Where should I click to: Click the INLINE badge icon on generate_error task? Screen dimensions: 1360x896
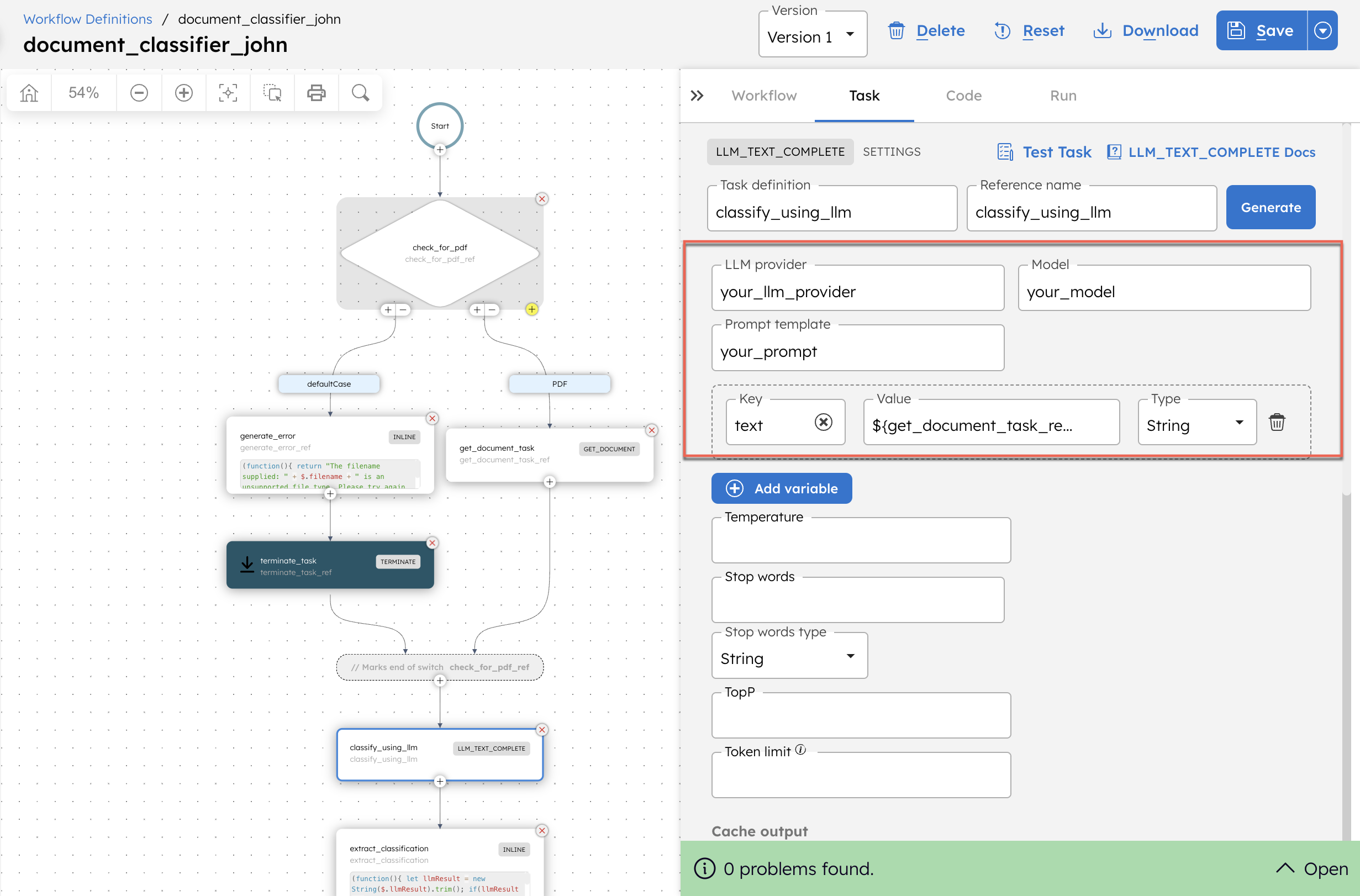404,437
